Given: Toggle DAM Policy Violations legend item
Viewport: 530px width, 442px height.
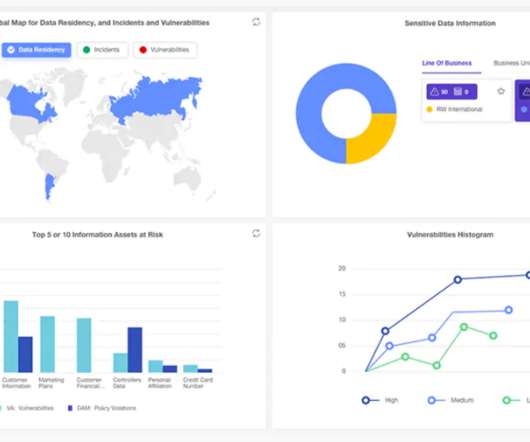Looking at the screenshot, I should pyautogui.click(x=102, y=408).
